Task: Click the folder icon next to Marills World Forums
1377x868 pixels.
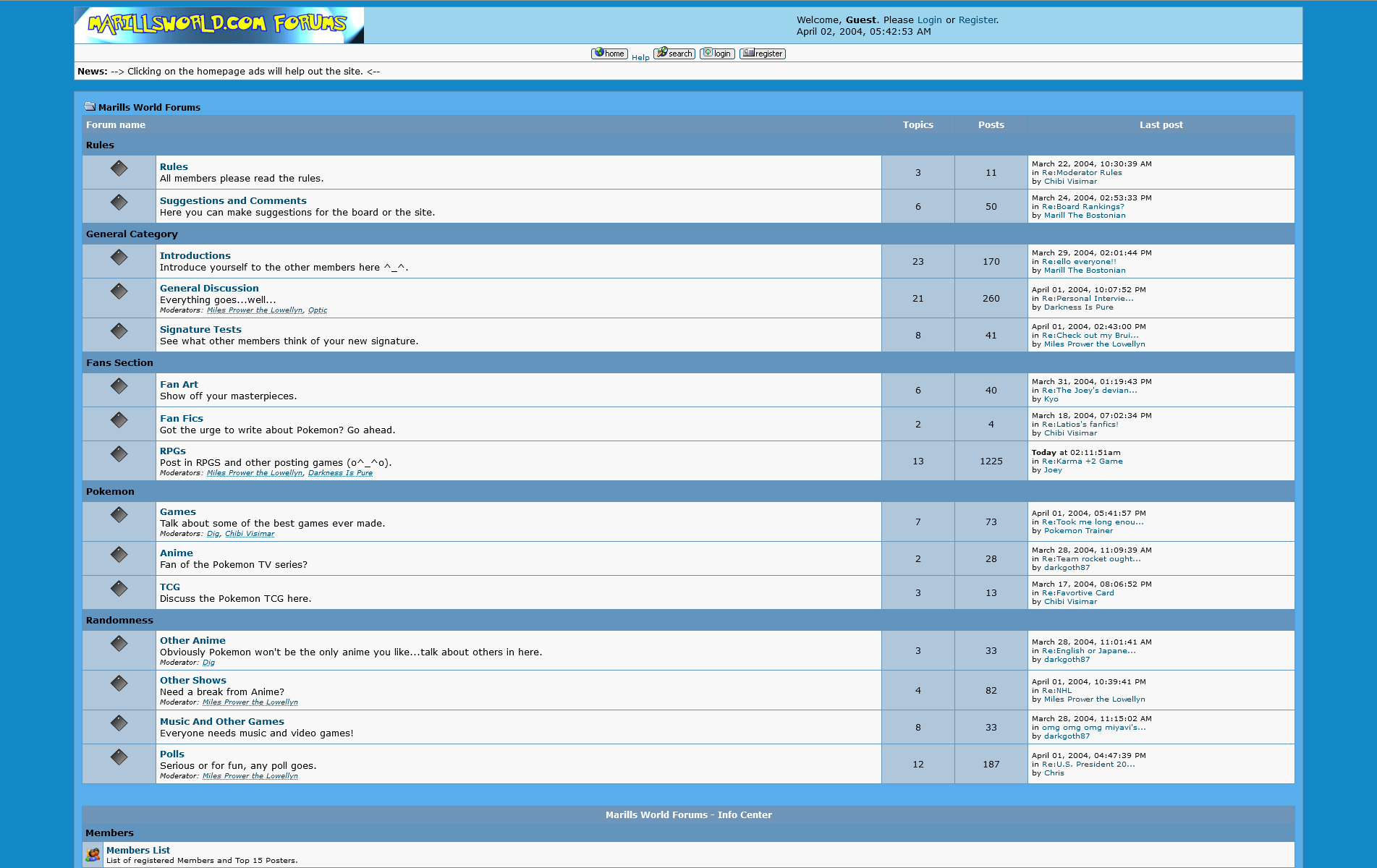Action: click(90, 106)
